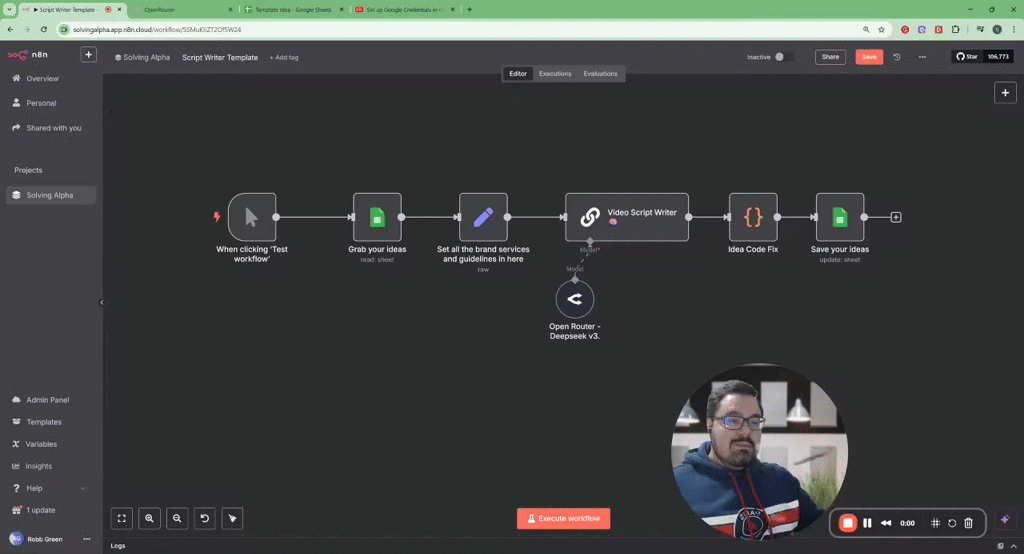Expand the Logs panel with the chevron
1024x554 pixels.
1014,546
